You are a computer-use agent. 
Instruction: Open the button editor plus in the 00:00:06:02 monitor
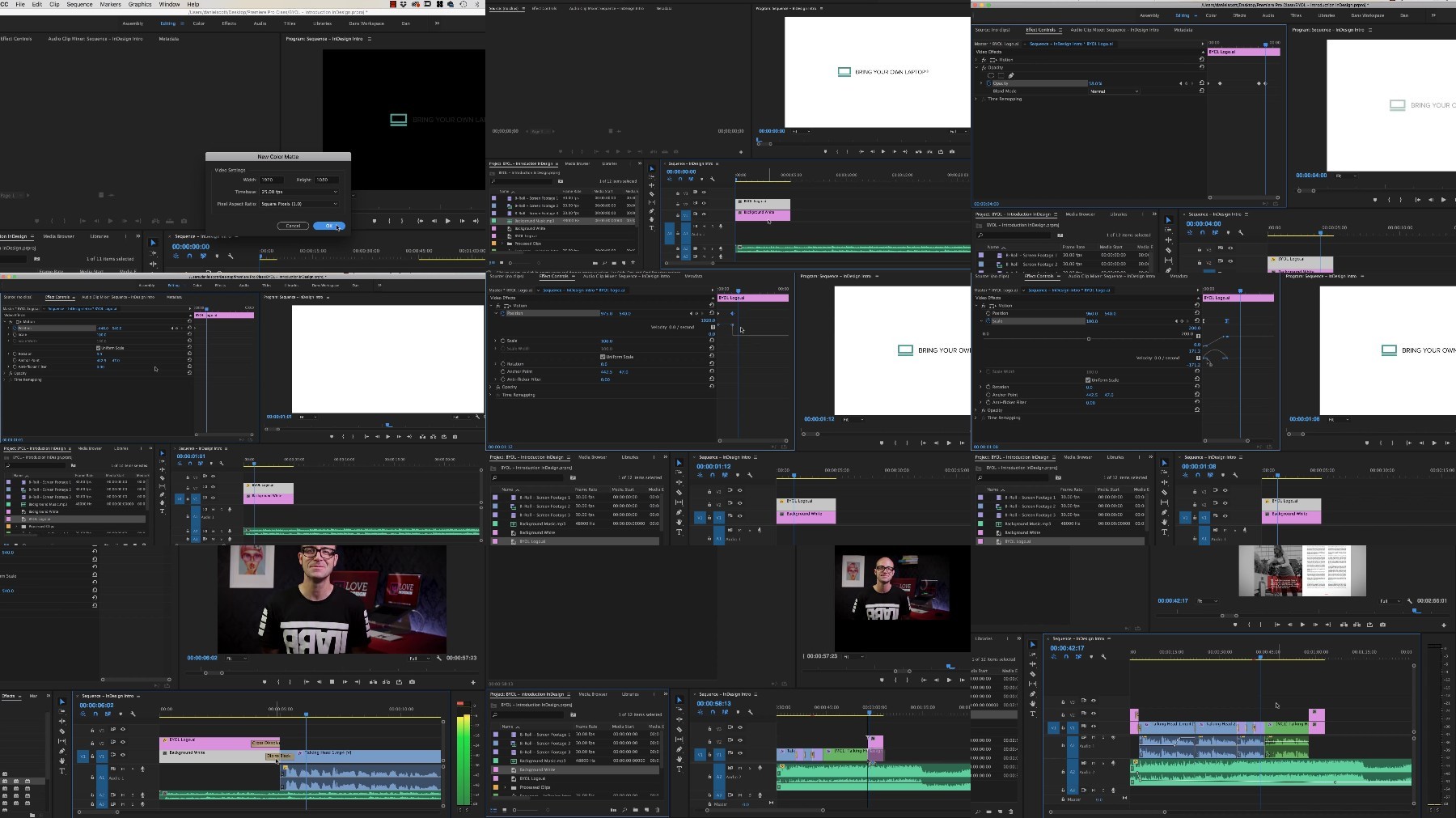pyautogui.click(x=473, y=682)
